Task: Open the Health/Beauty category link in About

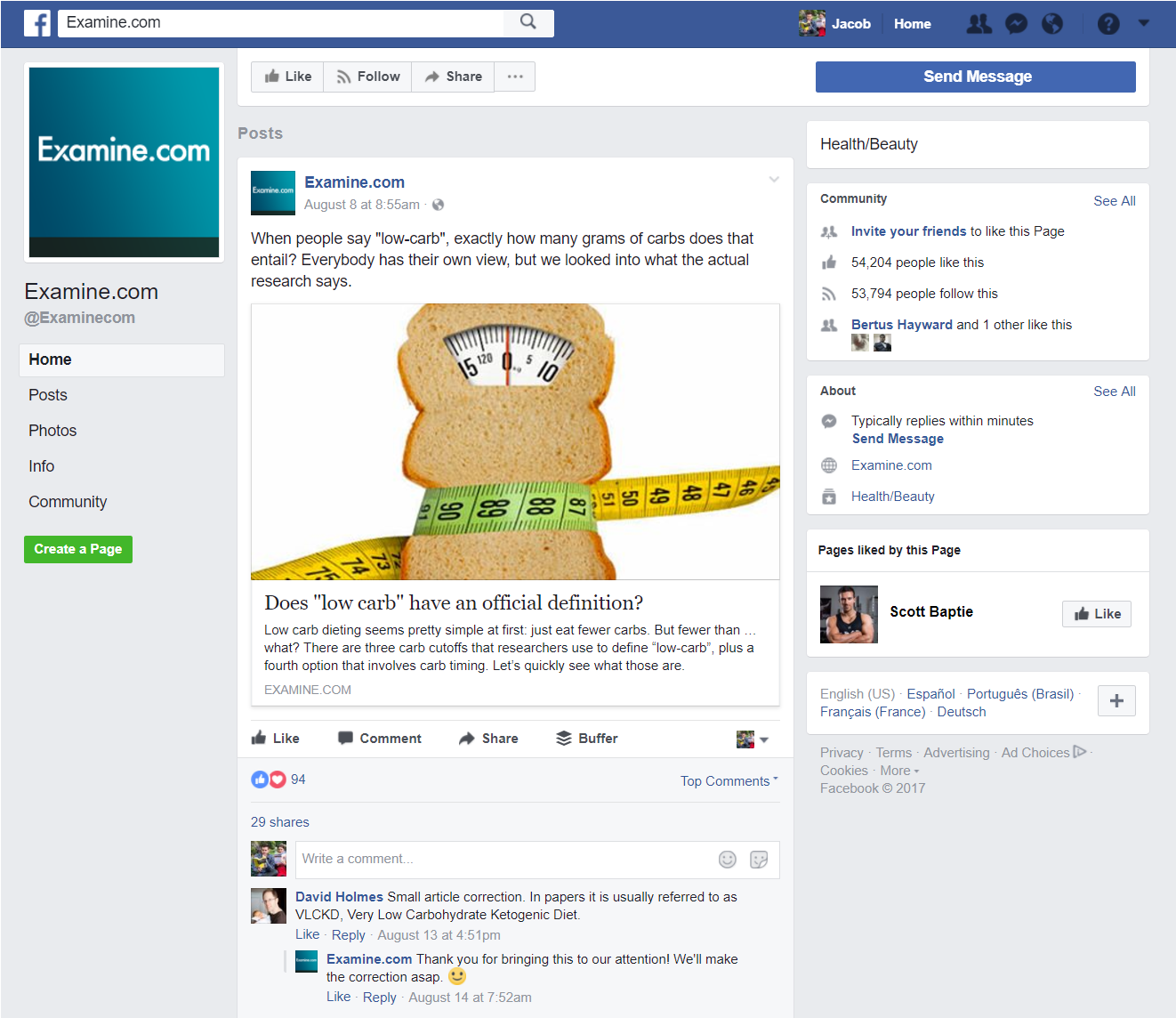Action: (892, 497)
